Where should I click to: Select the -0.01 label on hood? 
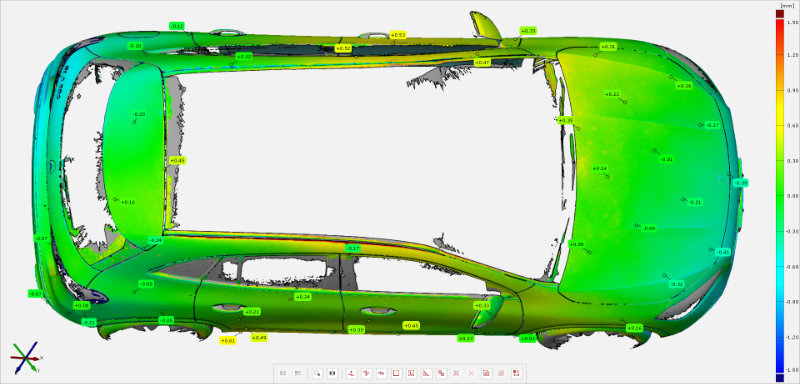click(666, 159)
